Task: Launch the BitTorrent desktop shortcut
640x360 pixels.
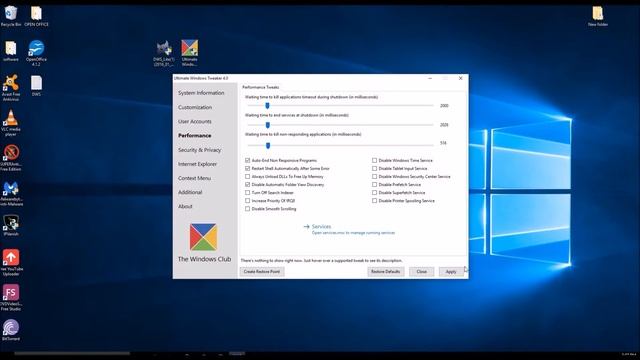Action: click(11, 330)
